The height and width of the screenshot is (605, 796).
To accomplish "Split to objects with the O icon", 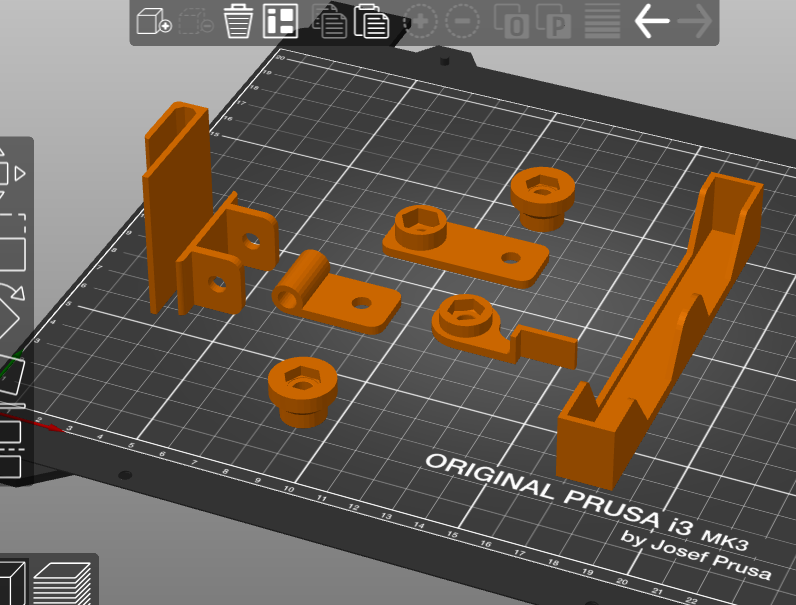I will coord(512,21).
